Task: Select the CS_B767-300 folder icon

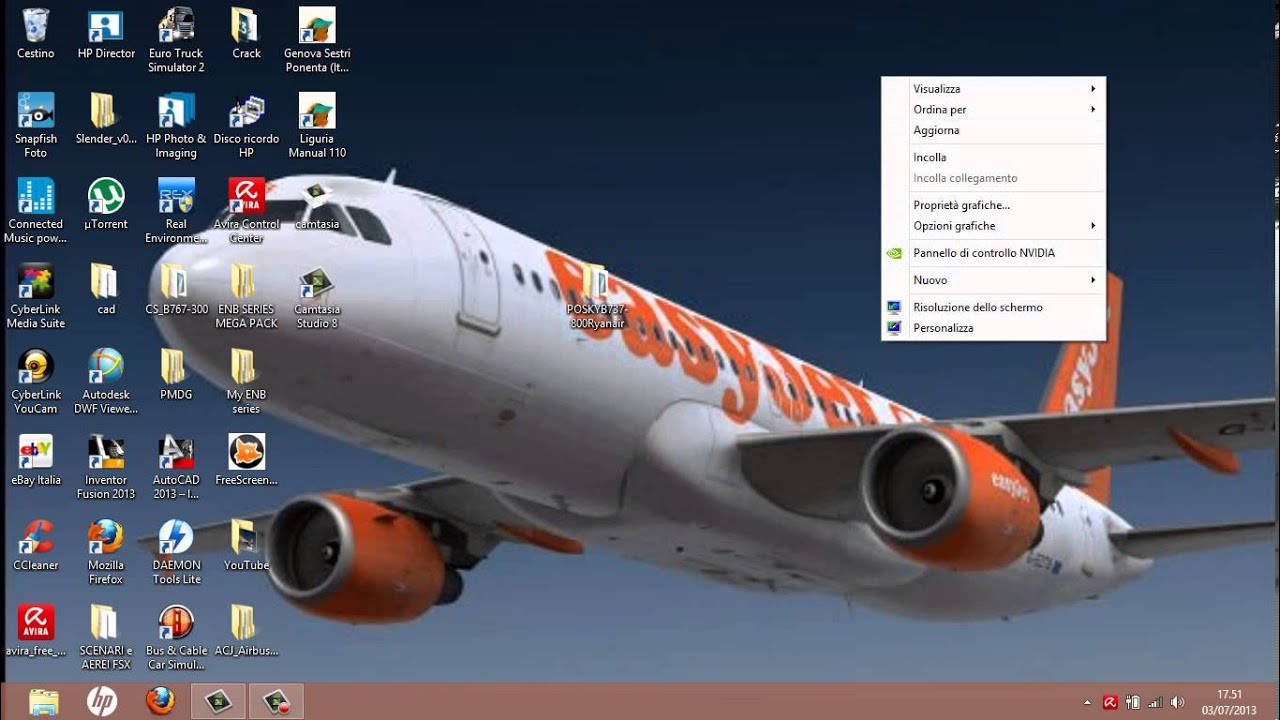Action: coord(176,290)
